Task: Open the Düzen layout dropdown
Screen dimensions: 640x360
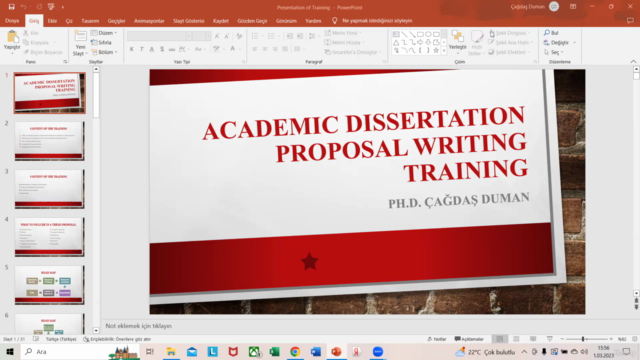Action: [104, 33]
